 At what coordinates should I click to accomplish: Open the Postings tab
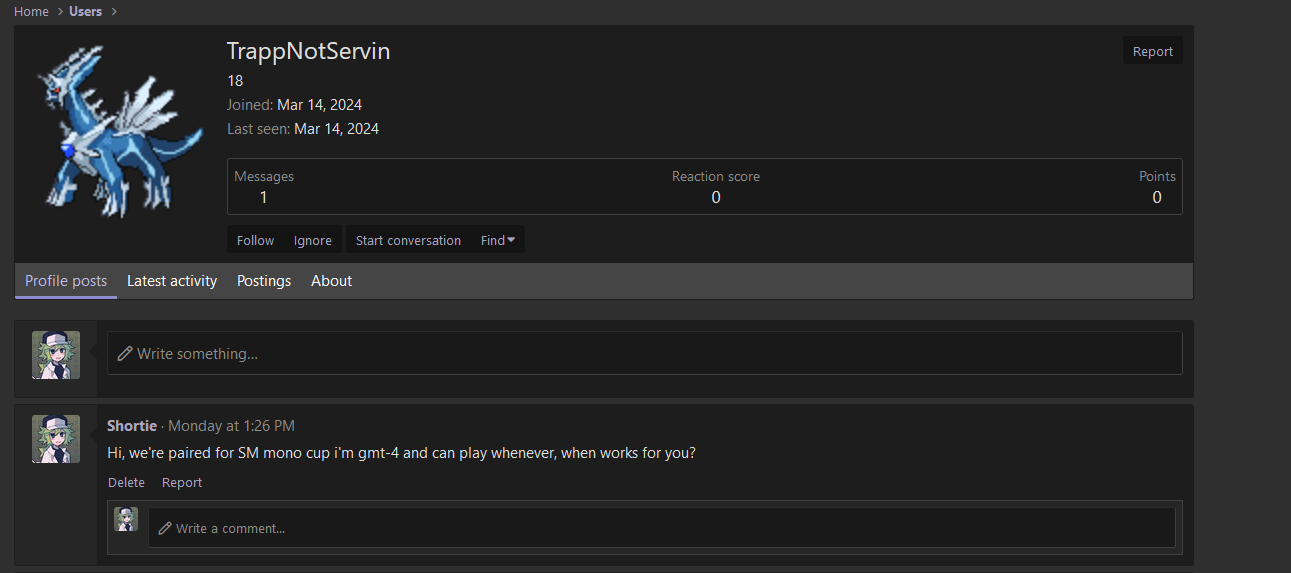(x=264, y=281)
